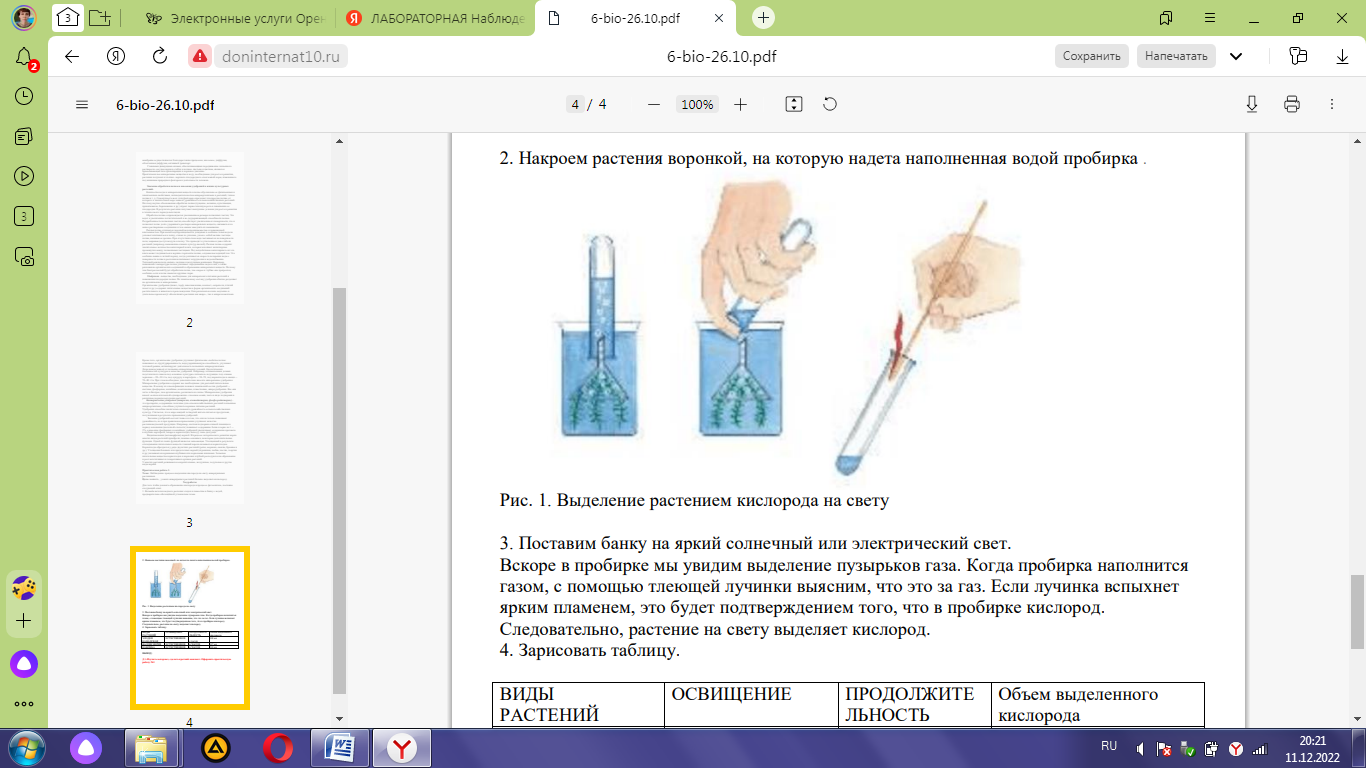Open Microsoft Word on taskbar

(341, 748)
